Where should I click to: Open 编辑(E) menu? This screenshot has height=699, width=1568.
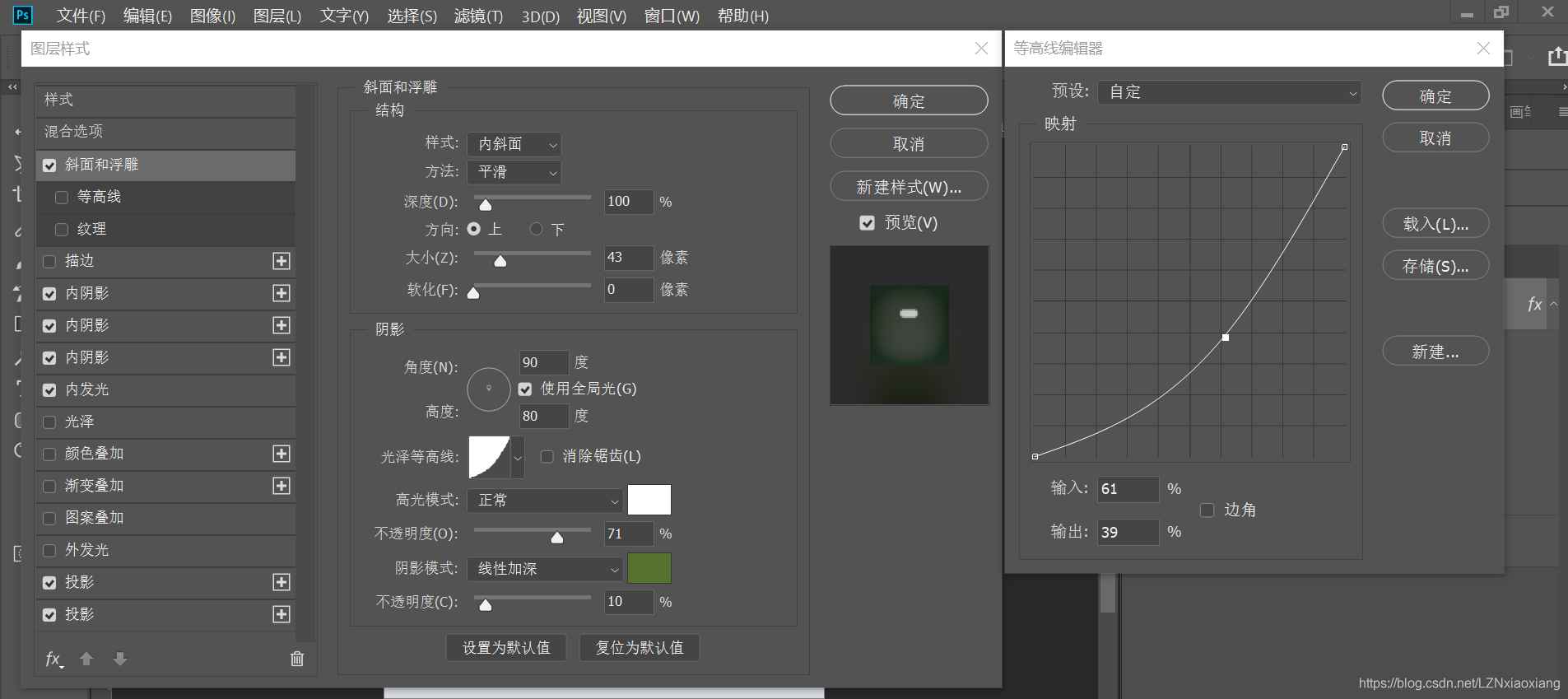[147, 16]
